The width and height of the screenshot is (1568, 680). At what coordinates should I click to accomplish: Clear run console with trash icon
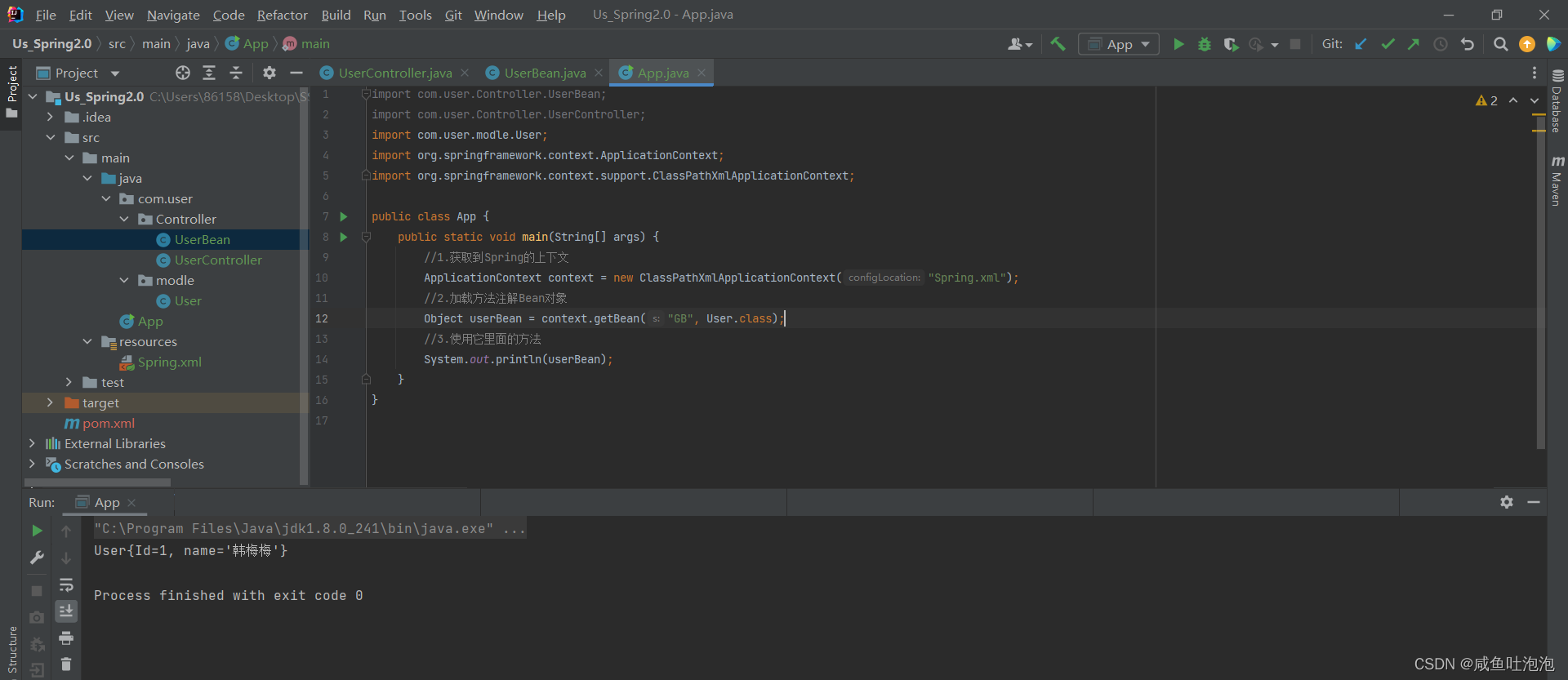click(66, 664)
